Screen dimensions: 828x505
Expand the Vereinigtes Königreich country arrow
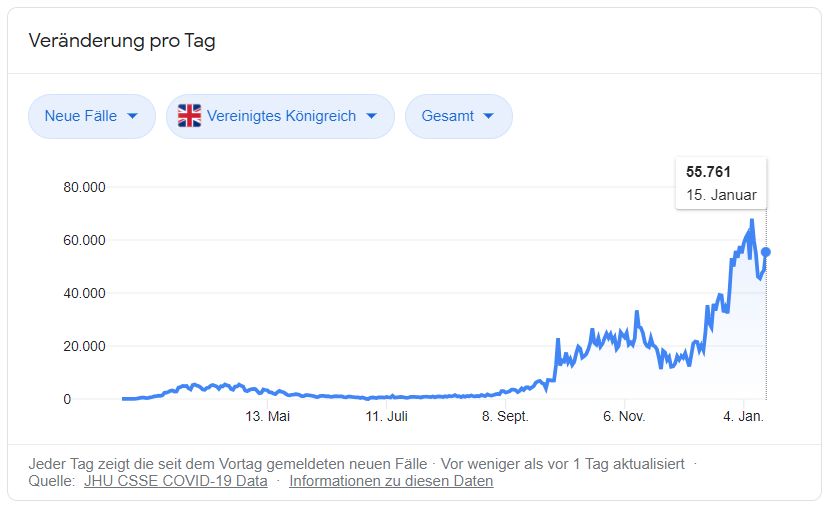[372, 116]
